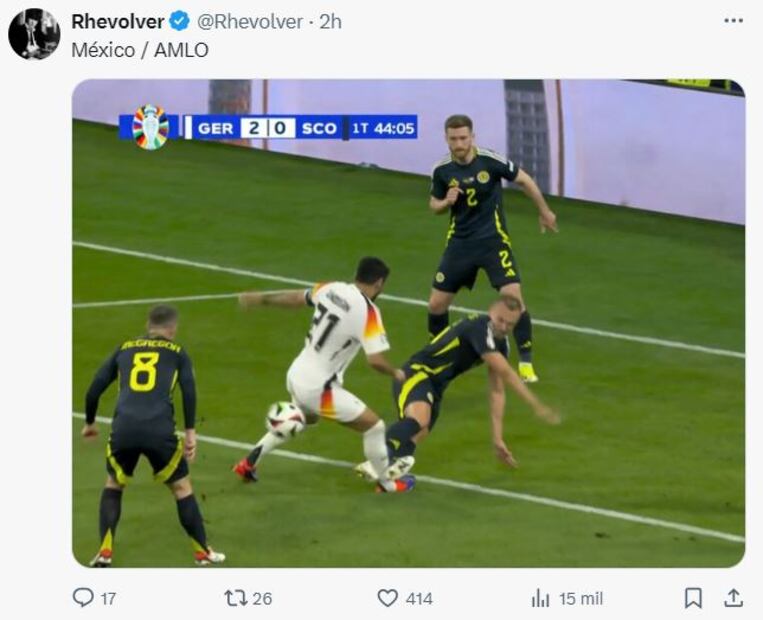Click the 17 replies count
The image size is (763, 620).
[108, 598]
